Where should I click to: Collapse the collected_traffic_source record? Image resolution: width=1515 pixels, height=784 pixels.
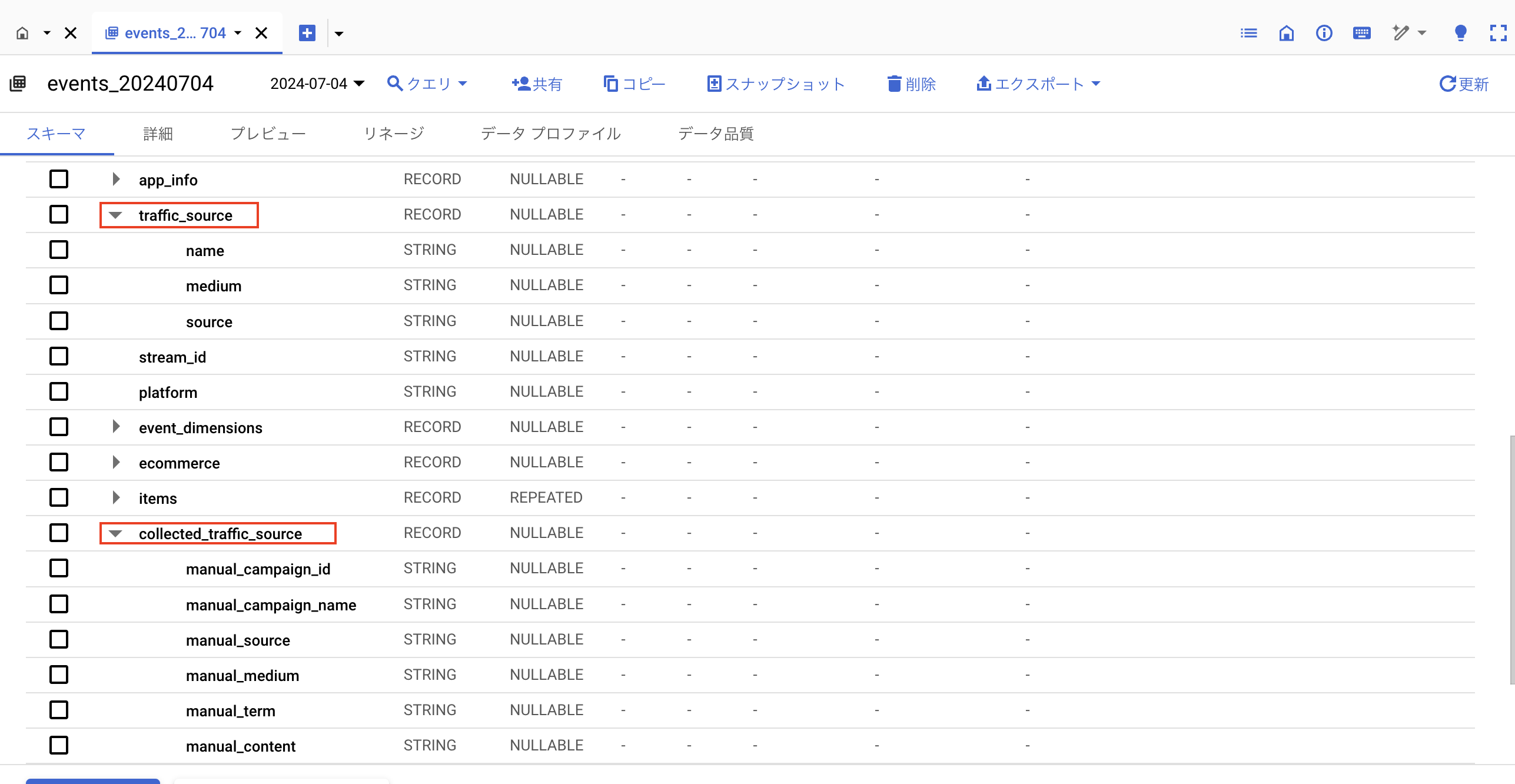click(115, 533)
